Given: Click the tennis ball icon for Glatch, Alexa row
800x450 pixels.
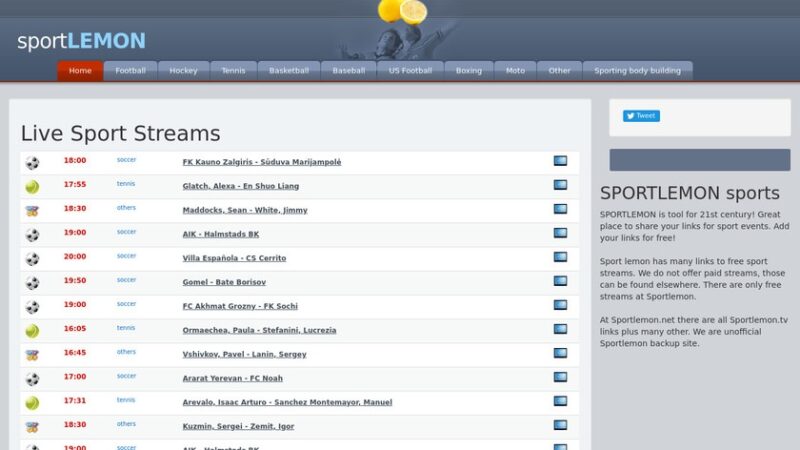Looking at the screenshot, I should [32, 187].
